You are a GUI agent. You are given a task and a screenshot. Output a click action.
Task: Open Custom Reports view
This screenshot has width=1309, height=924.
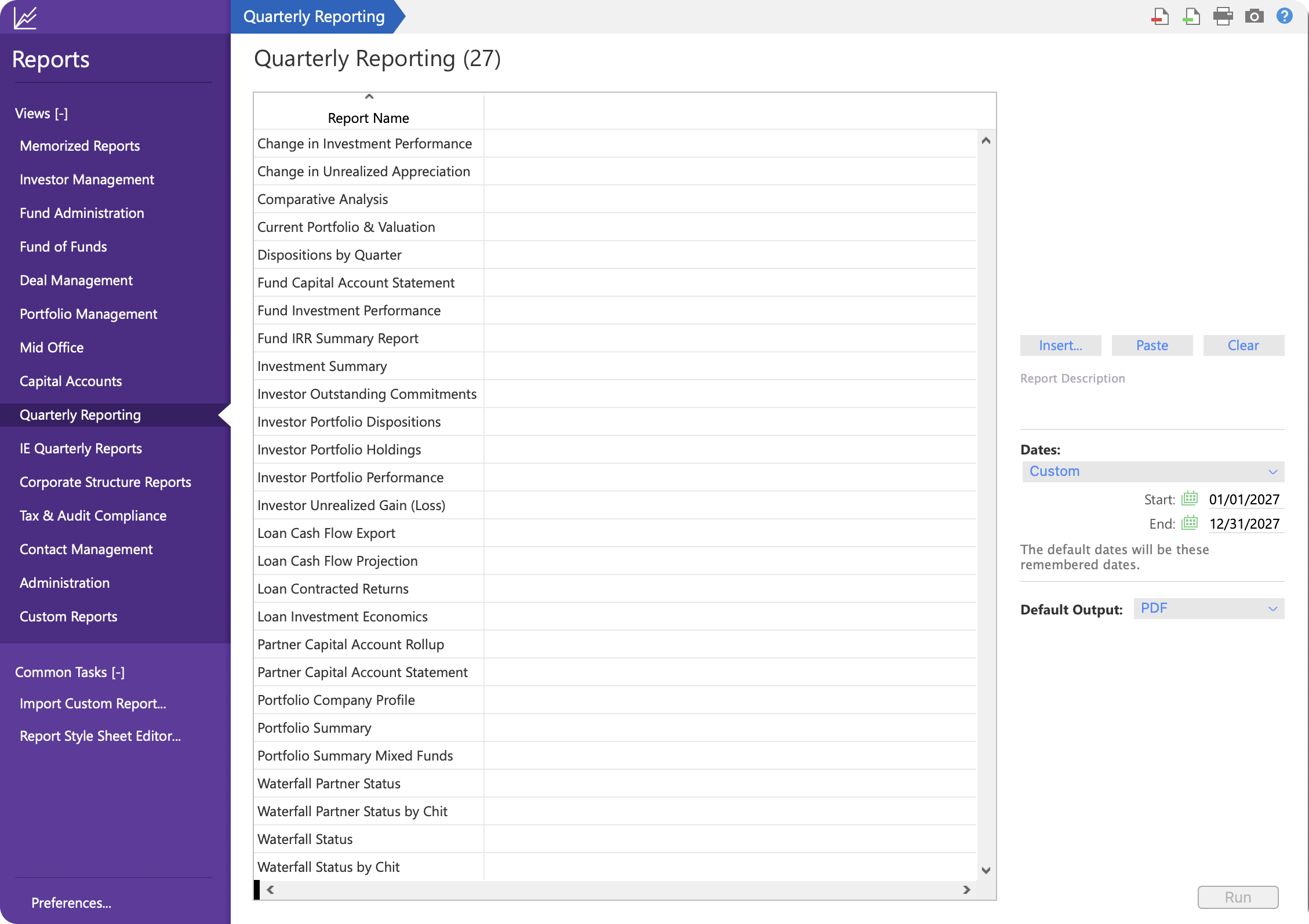pos(68,617)
